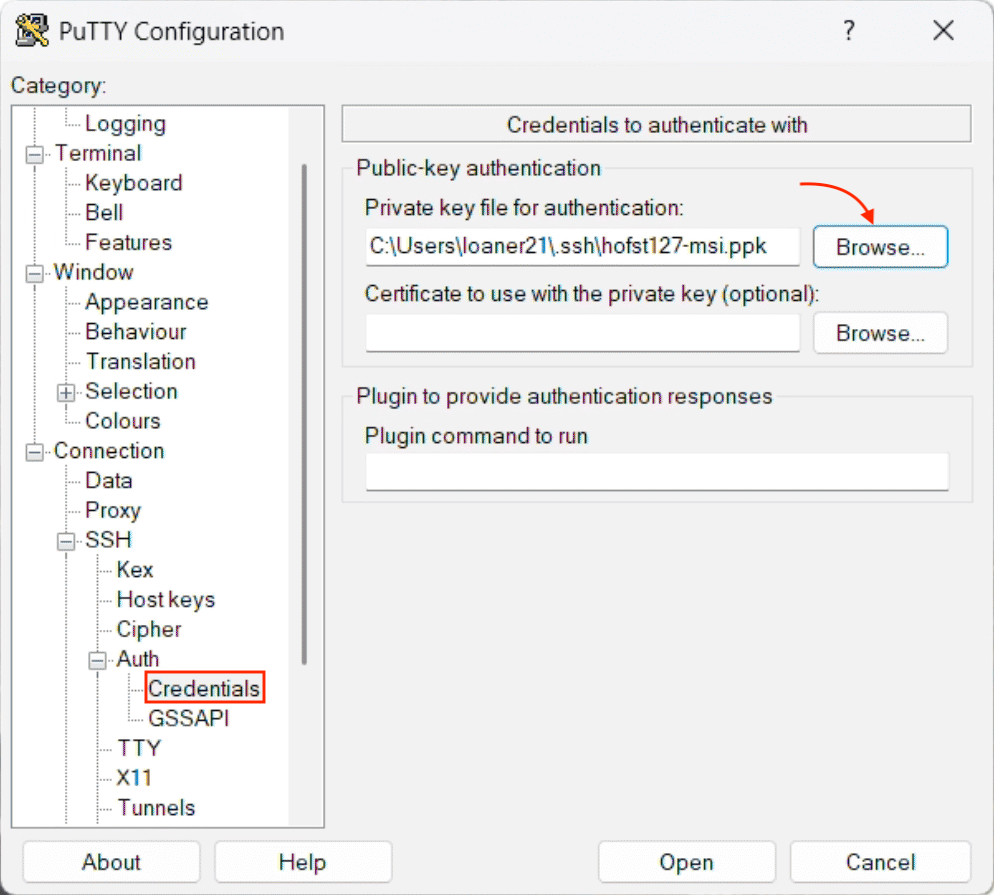
Task: Close the PuTTY Configuration window
Action: tap(943, 30)
